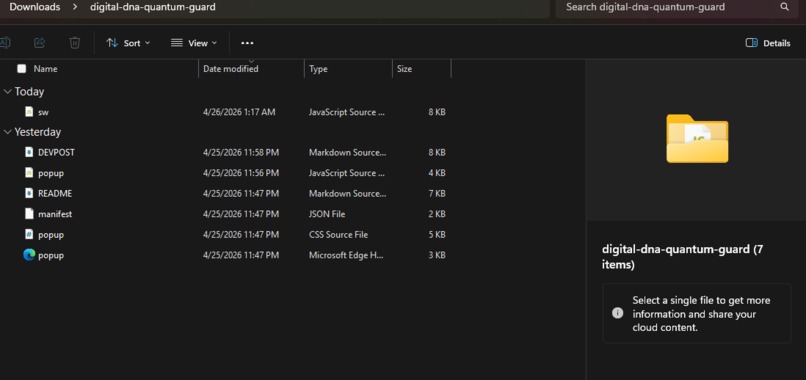The height and width of the screenshot is (380, 806).
Task: Click the type "CSS Source File"
Action: pyautogui.click(x=338, y=234)
